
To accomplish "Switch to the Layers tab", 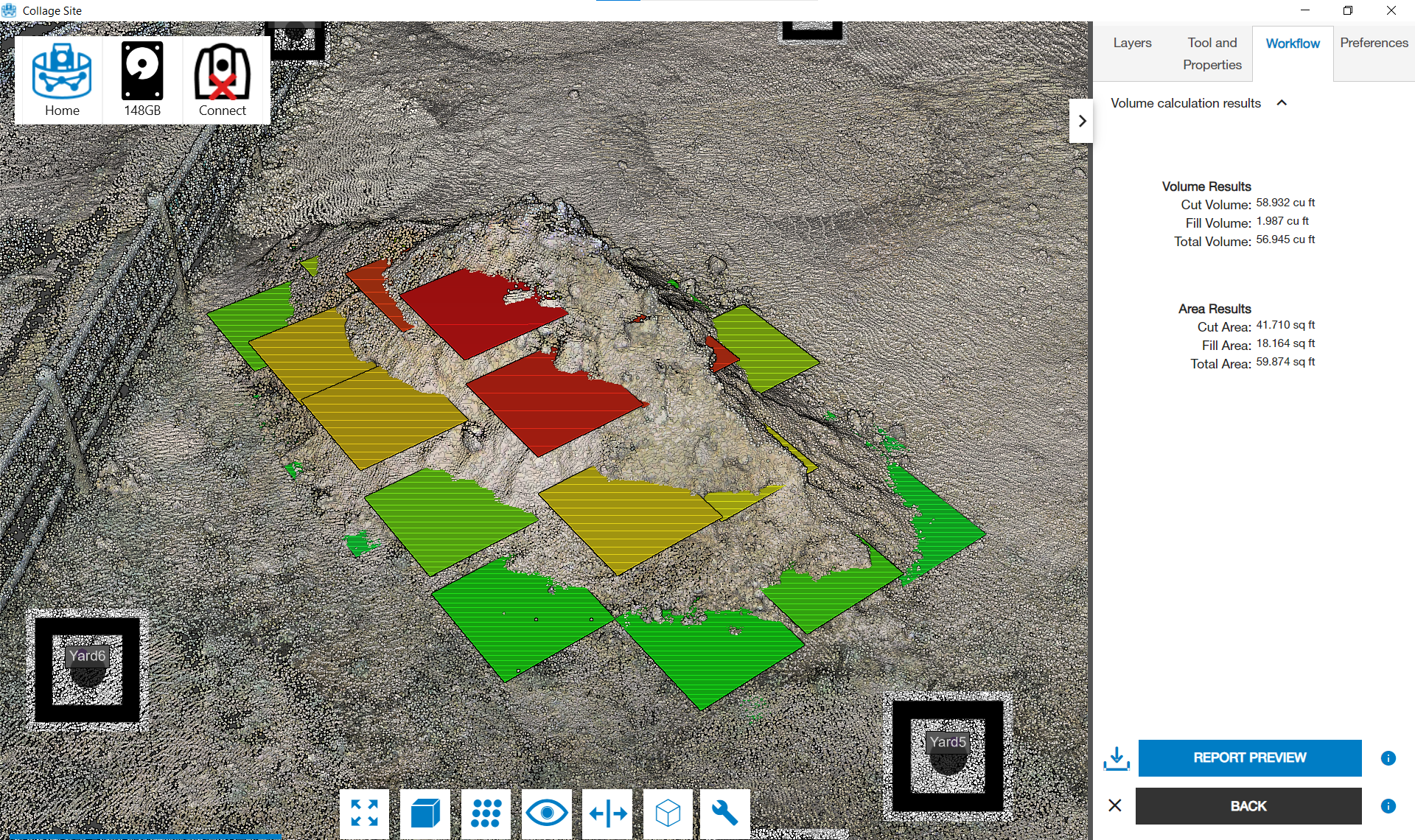I will pos(1132,43).
